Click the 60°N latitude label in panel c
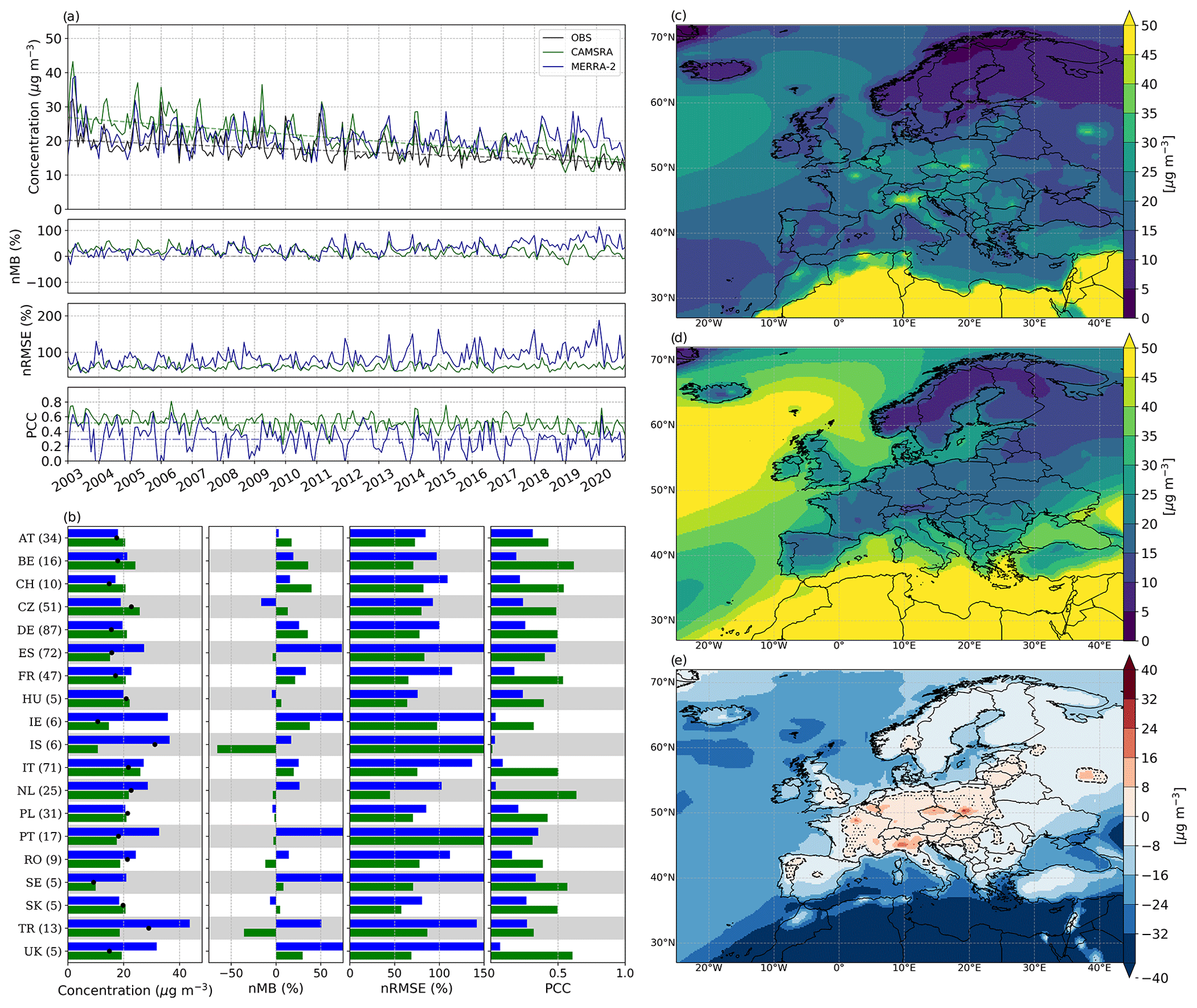1197x1008 pixels. pos(662,102)
